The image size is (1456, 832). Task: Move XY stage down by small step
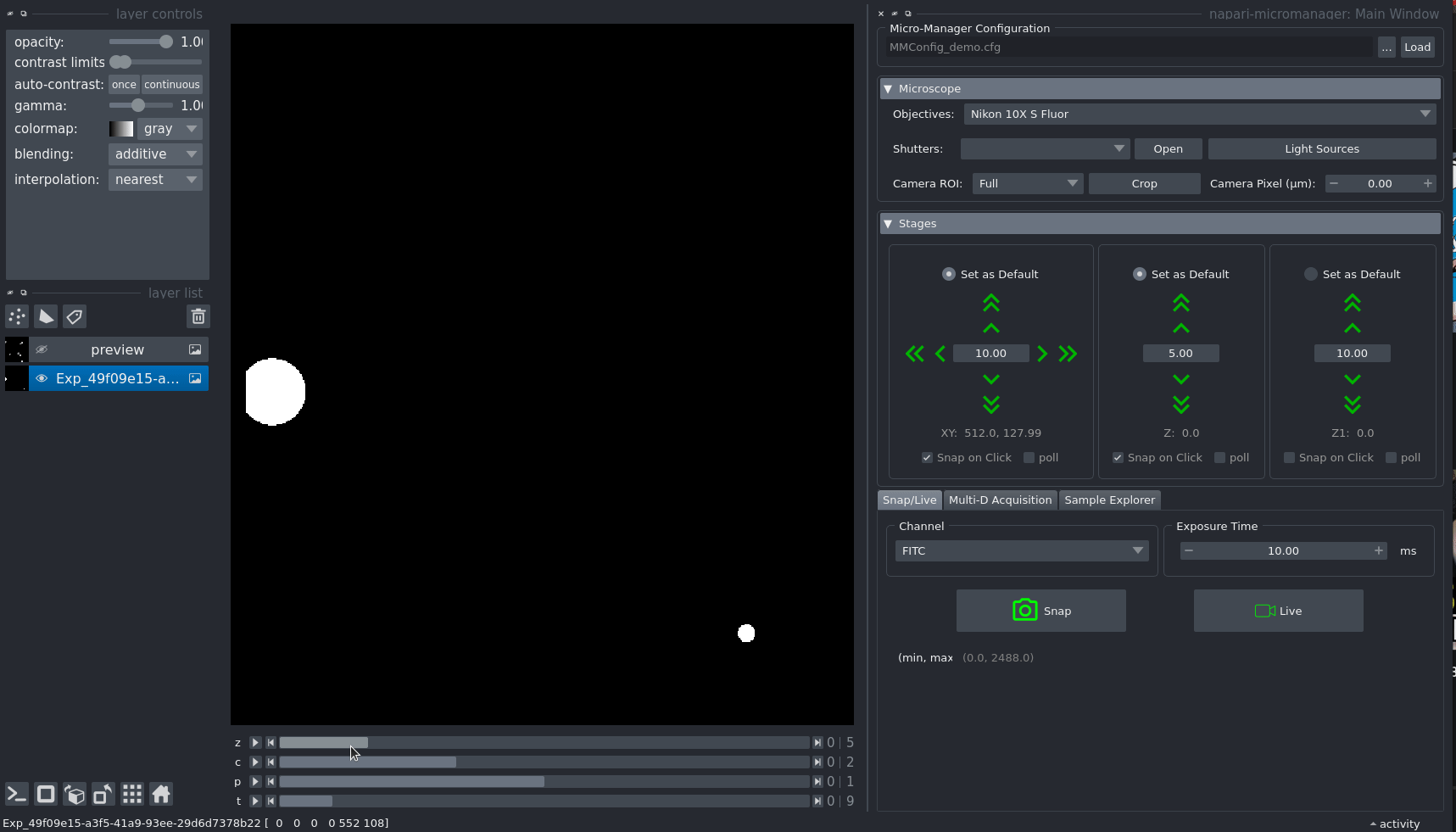pos(991,379)
